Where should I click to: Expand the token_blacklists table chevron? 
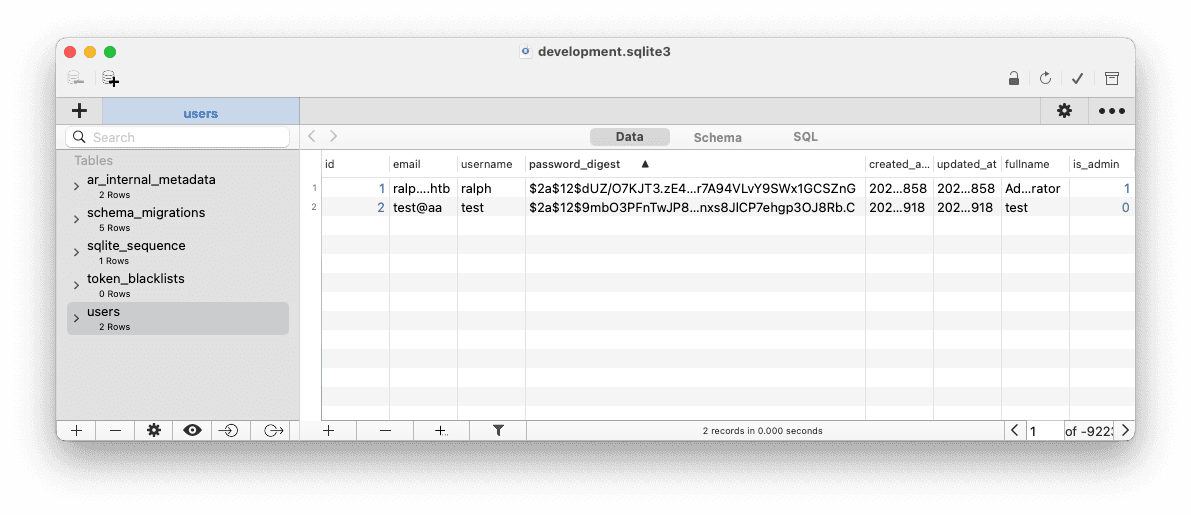pos(76,285)
